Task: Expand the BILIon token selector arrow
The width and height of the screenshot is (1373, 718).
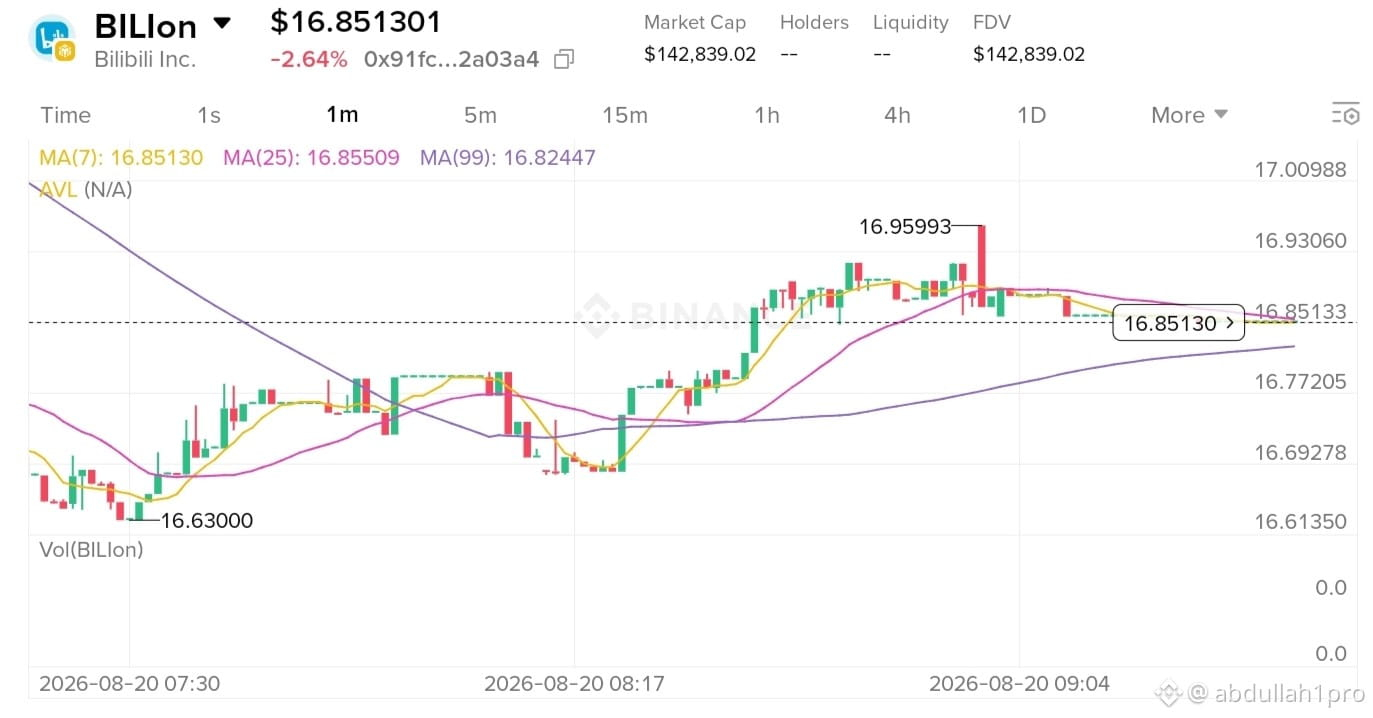Action: pyautogui.click(x=222, y=22)
